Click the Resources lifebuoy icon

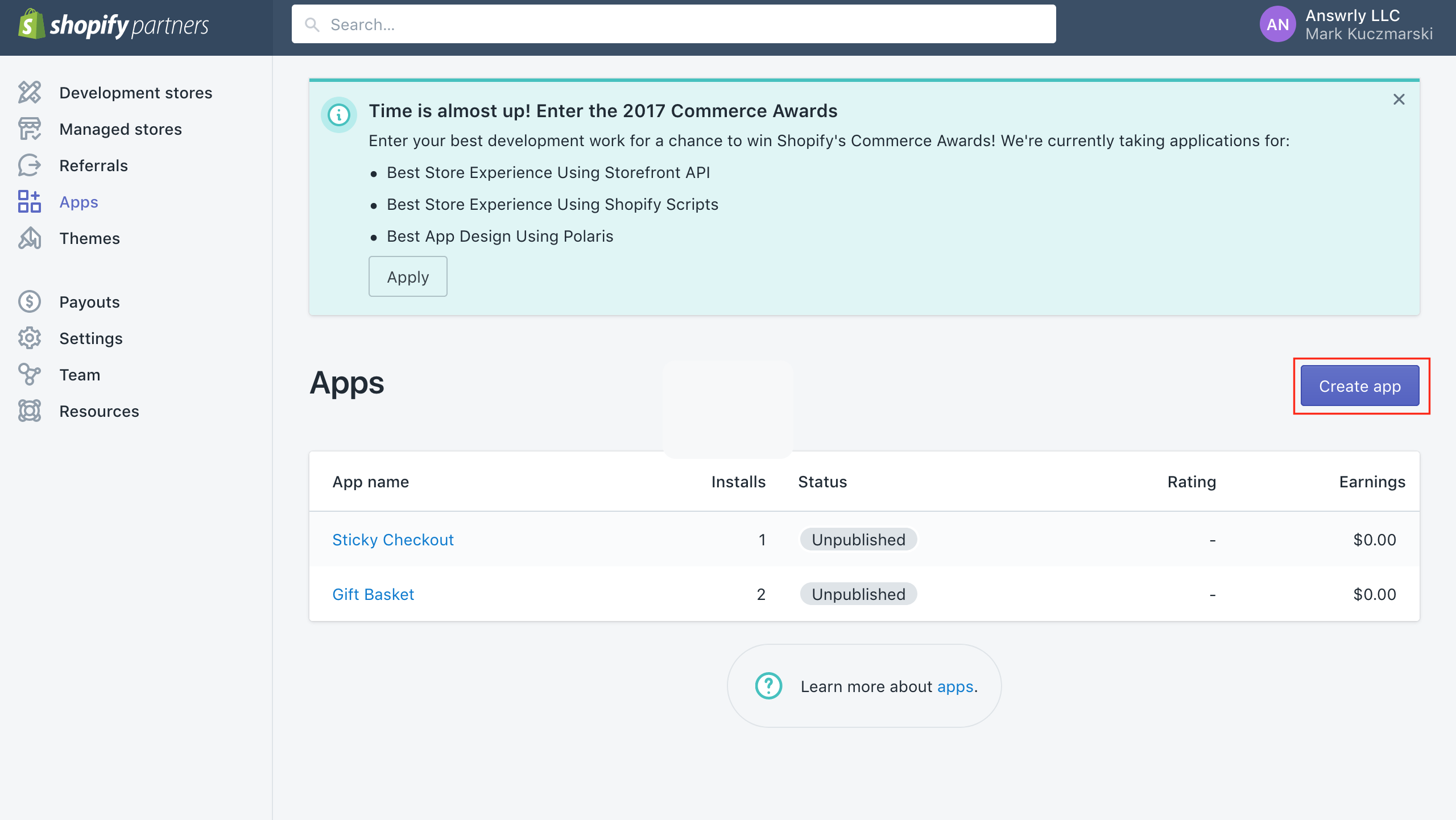tap(30, 411)
